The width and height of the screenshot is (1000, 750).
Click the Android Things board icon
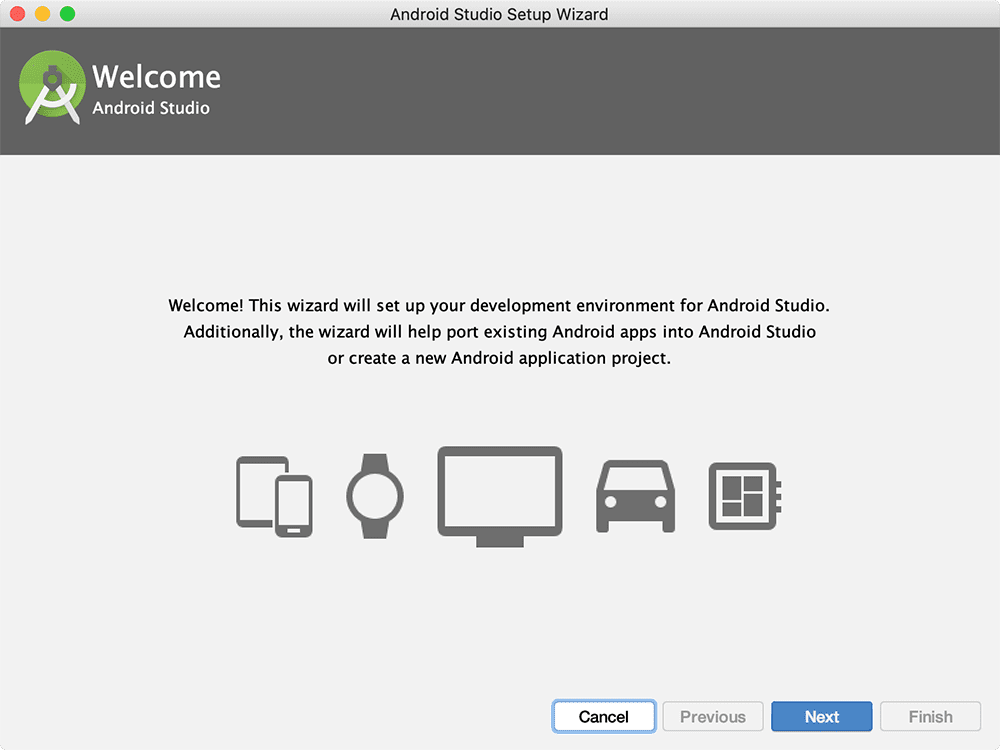pos(745,496)
